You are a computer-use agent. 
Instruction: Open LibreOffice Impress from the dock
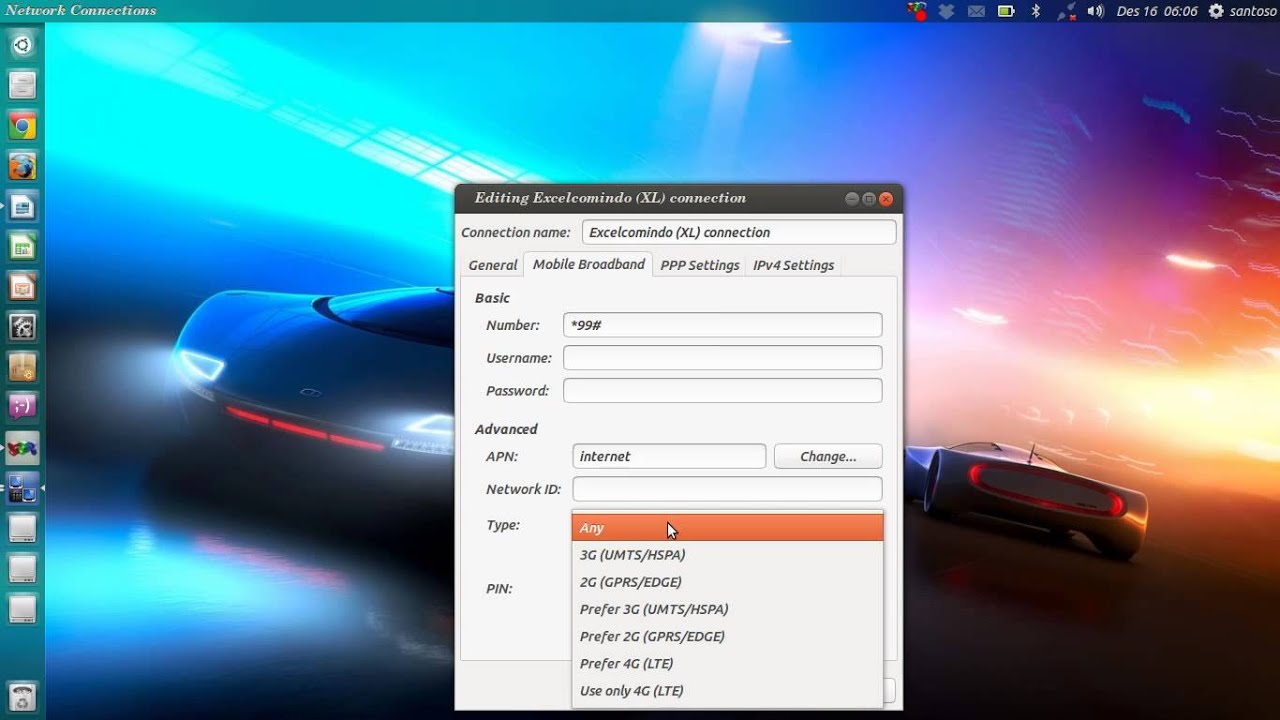coord(22,288)
